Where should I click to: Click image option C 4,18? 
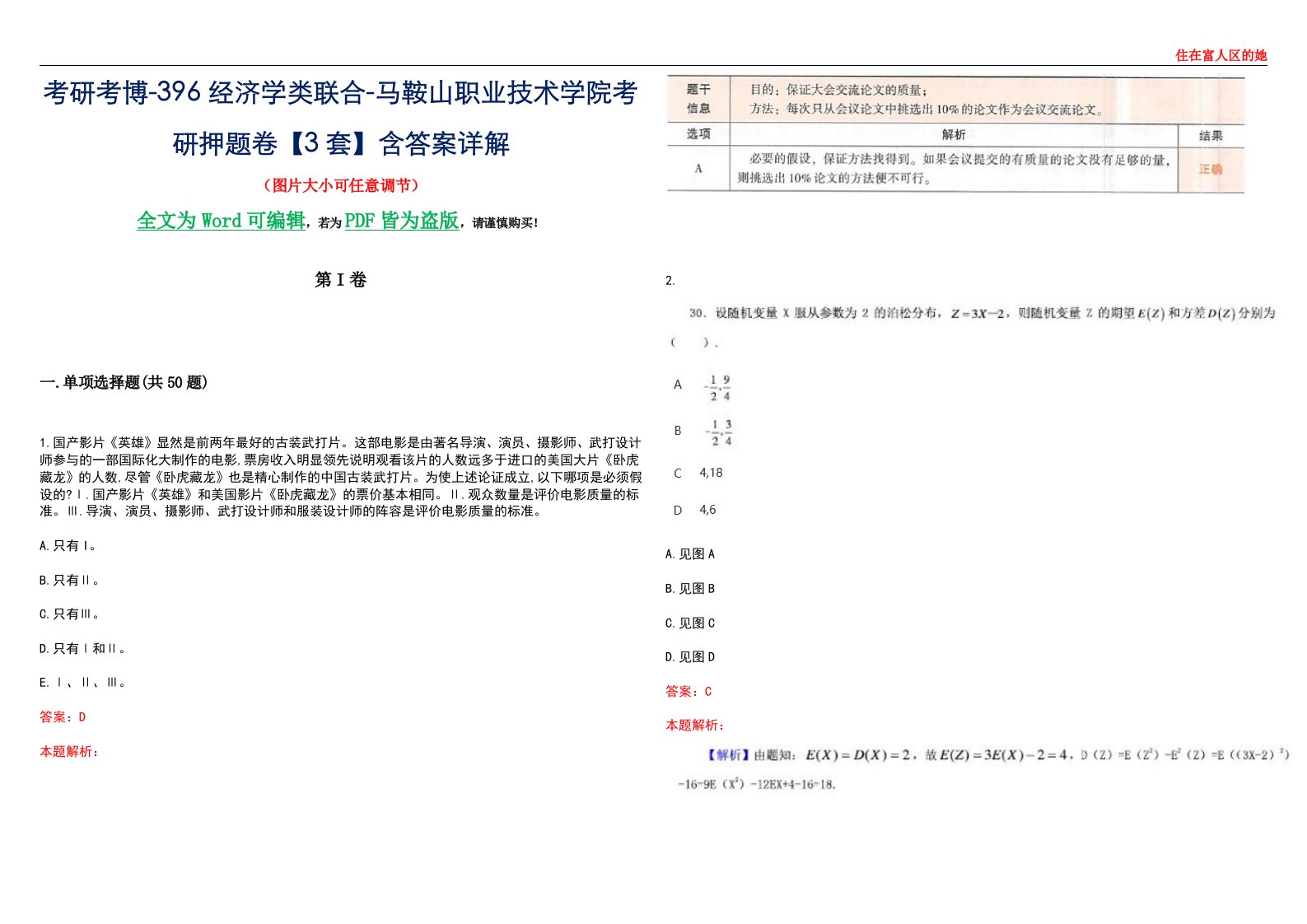698,473
